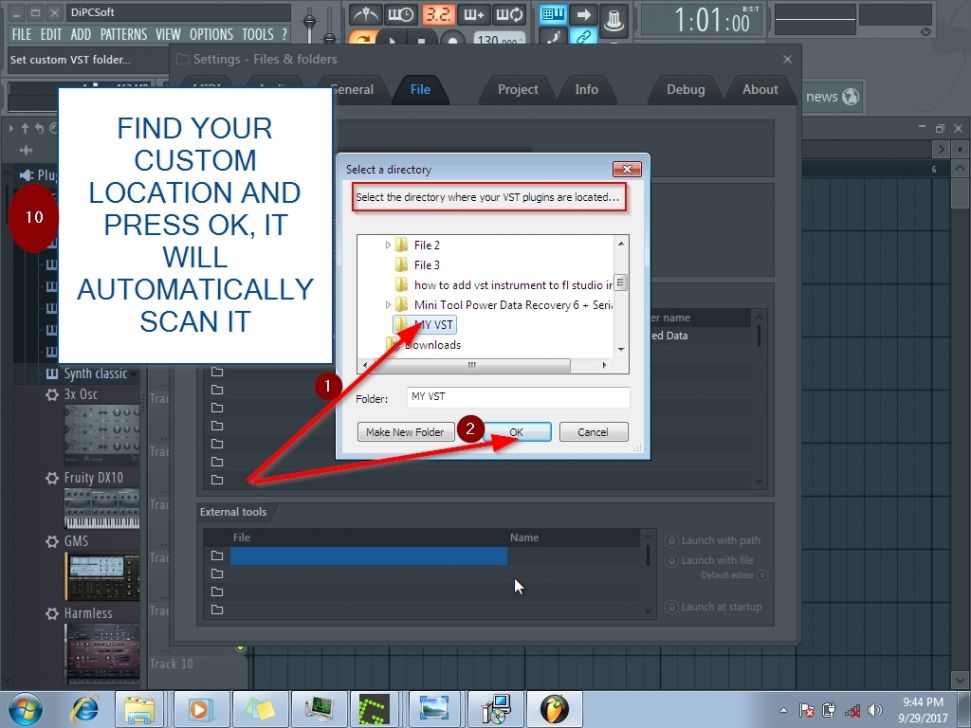The width and height of the screenshot is (971, 728).
Task: Show hidden icons in the system tray
Action: coord(783,710)
